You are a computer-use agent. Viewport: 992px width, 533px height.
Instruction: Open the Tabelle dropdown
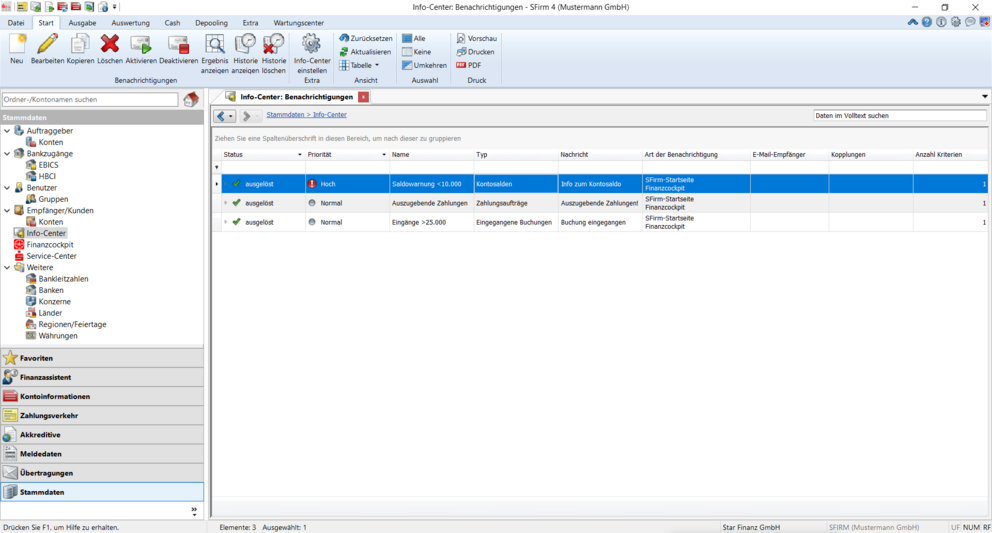360,65
